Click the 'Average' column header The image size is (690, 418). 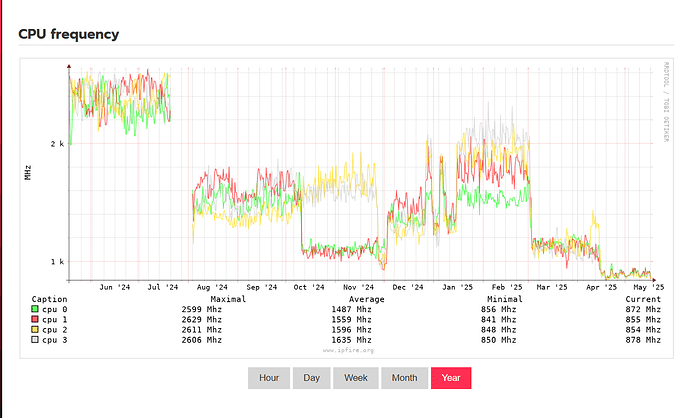[x=367, y=299]
